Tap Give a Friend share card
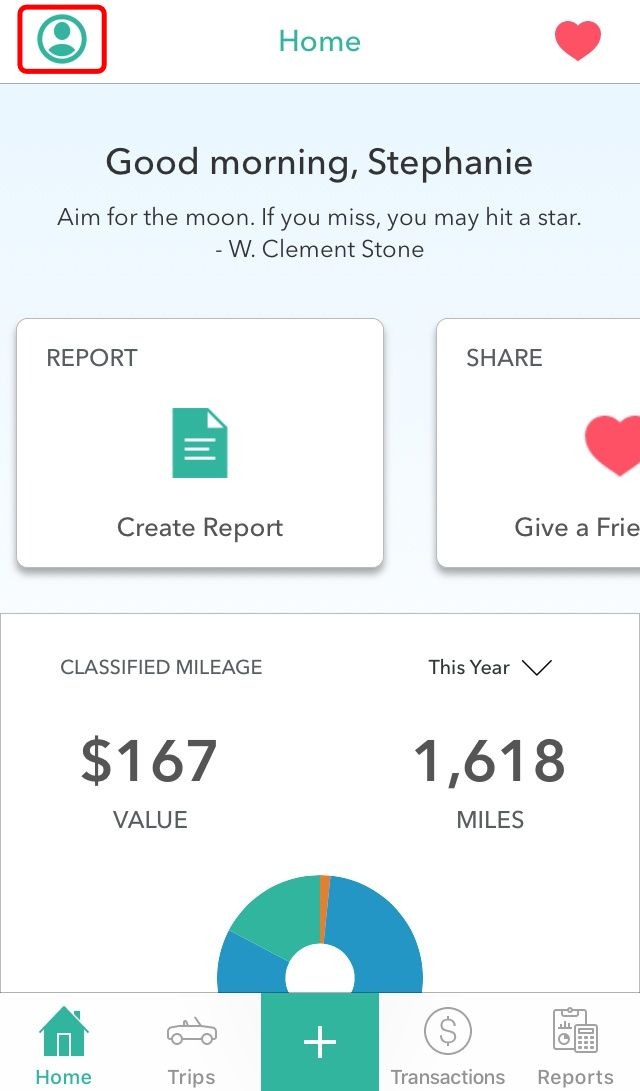 538,443
